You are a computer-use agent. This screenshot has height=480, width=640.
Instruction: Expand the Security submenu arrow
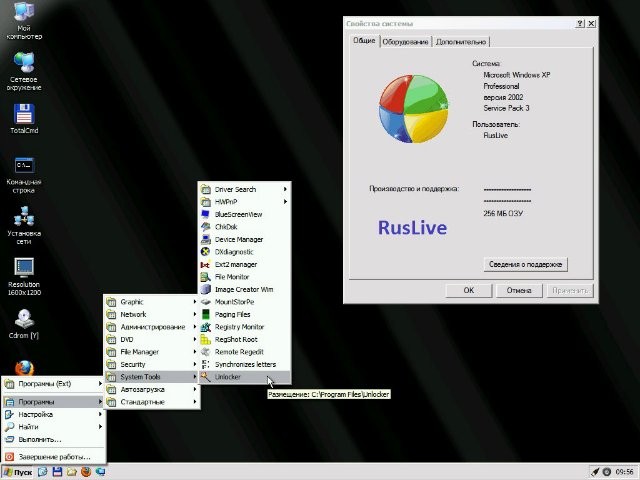coord(195,364)
